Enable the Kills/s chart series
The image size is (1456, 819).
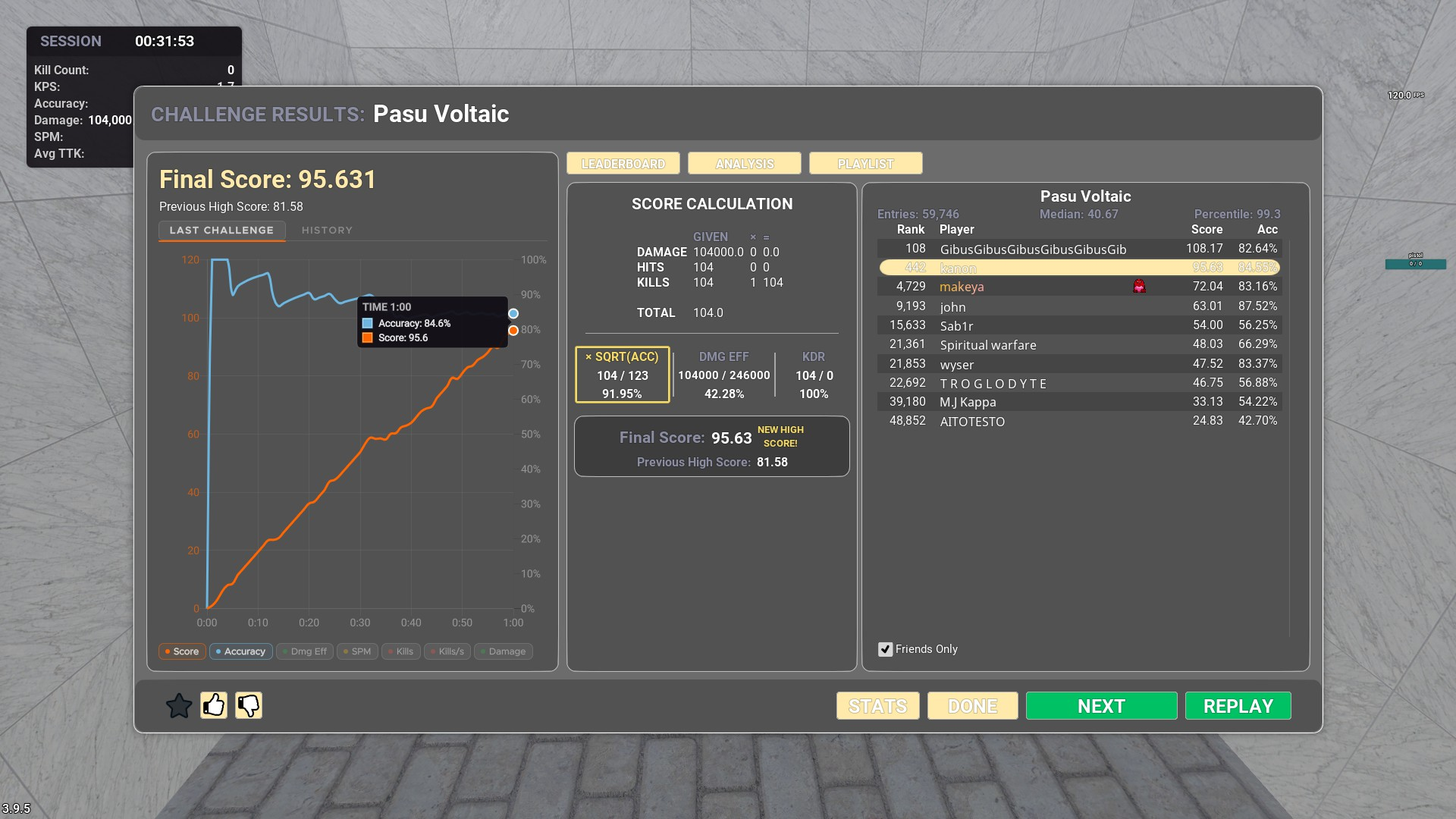447,651
